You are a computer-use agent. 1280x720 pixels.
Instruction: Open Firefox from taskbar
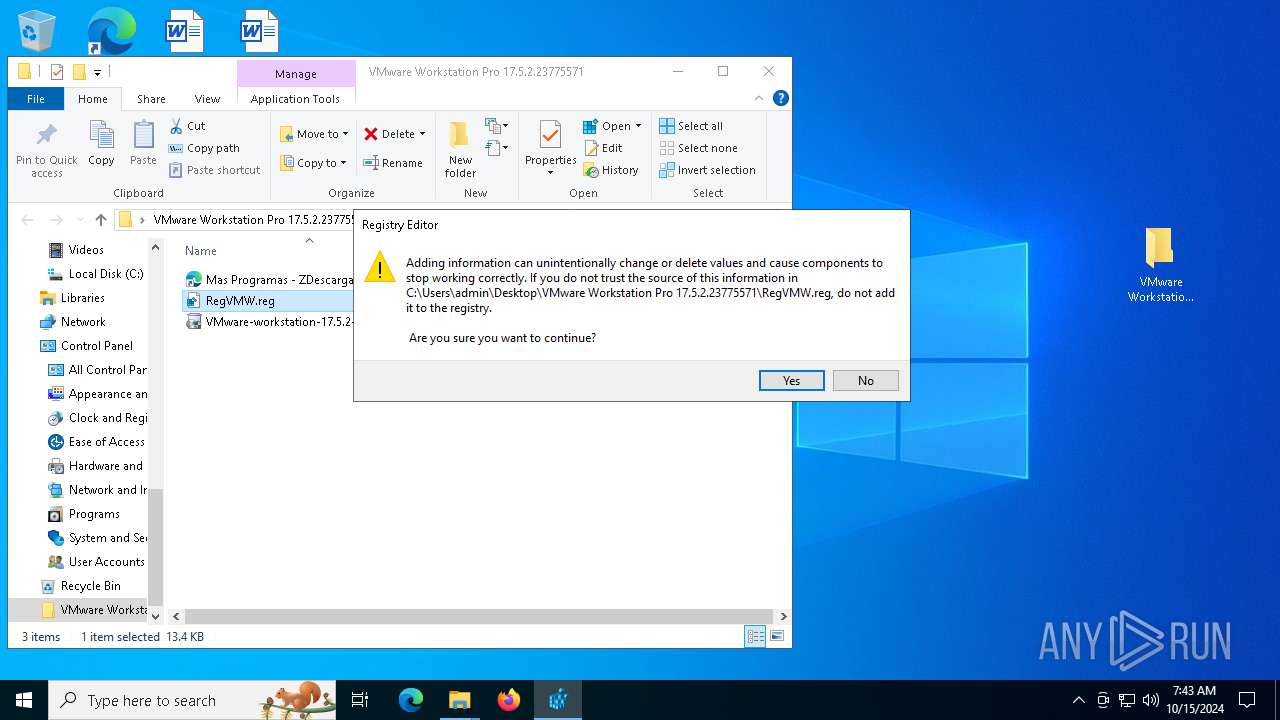[509, 700]
